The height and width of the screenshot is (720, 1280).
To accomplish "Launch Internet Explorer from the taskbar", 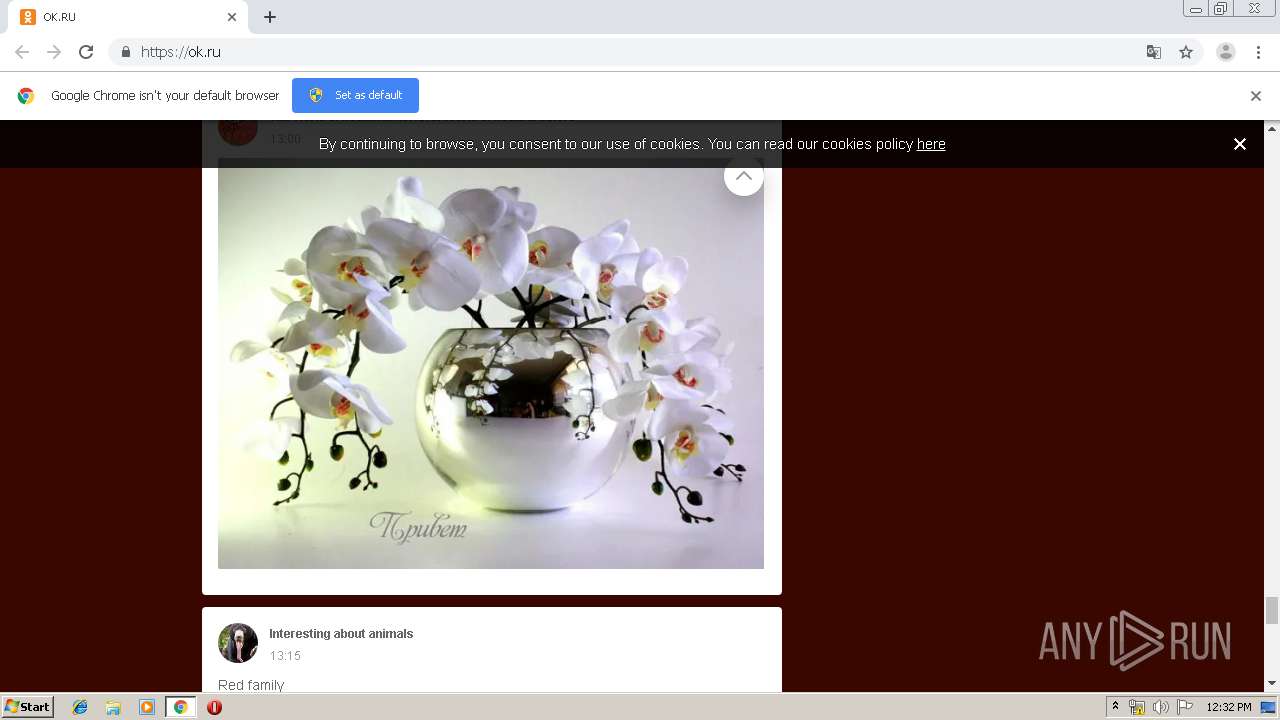I will click(x=80, y=707).
